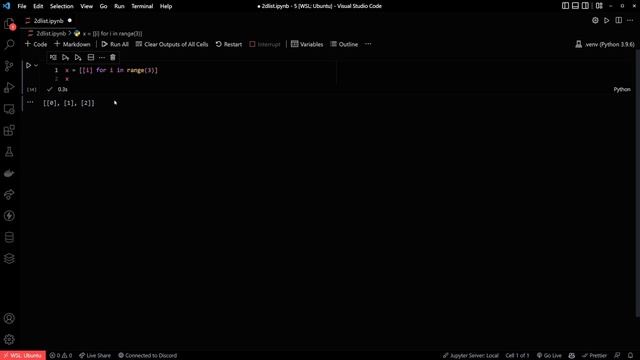Open the notebook Outline
640x360 pixels.
click(344, 44)
